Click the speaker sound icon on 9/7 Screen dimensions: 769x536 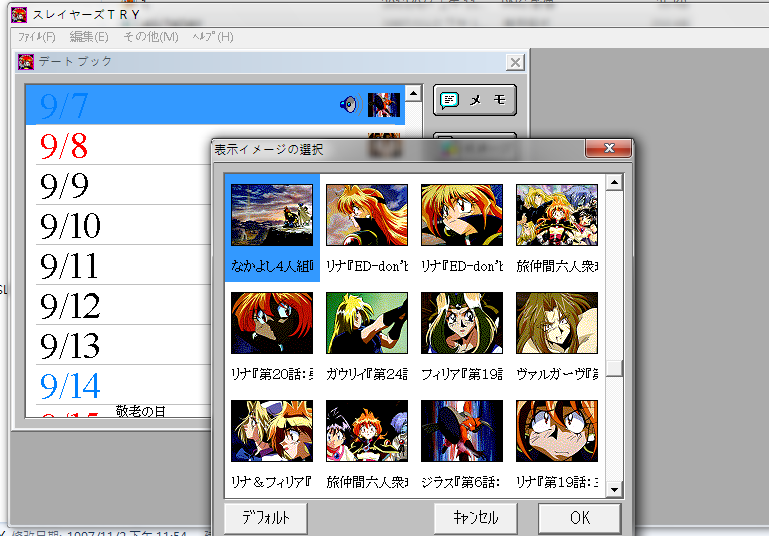[x=350, y=104]
